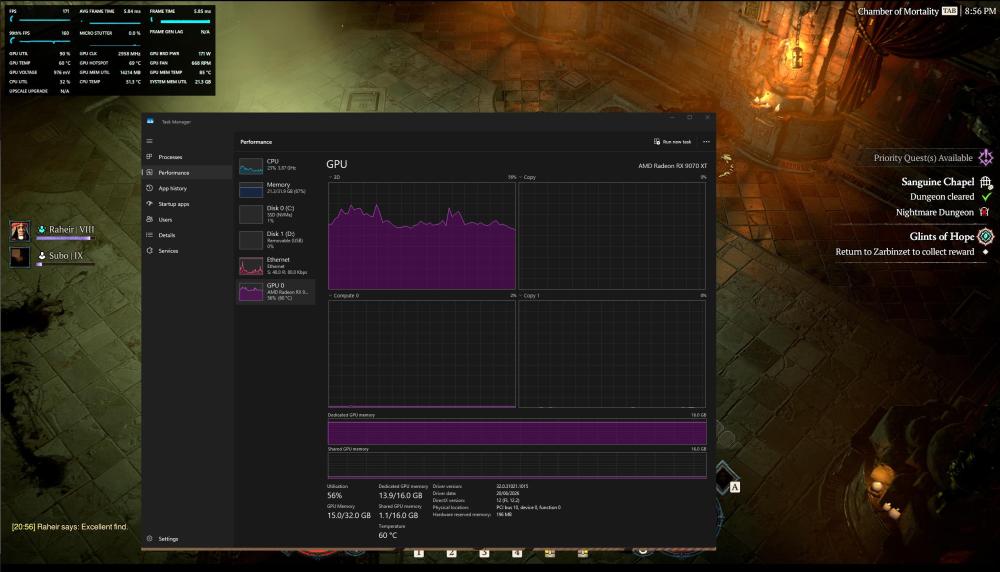Click the Details list icon
This screenshot has width=1000, height=572.
point(149,235)
